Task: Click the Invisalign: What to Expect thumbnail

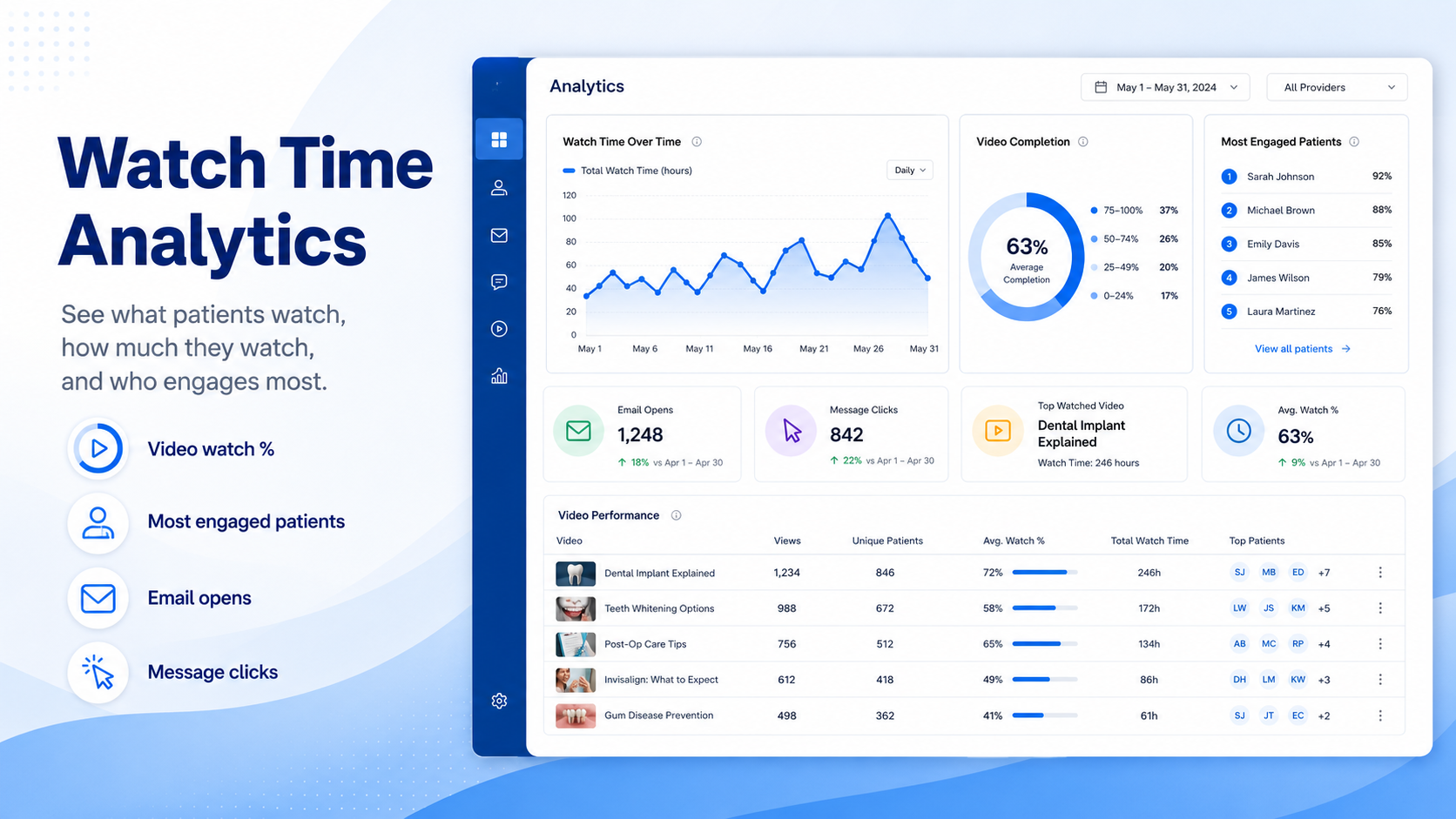Action: 576,681
